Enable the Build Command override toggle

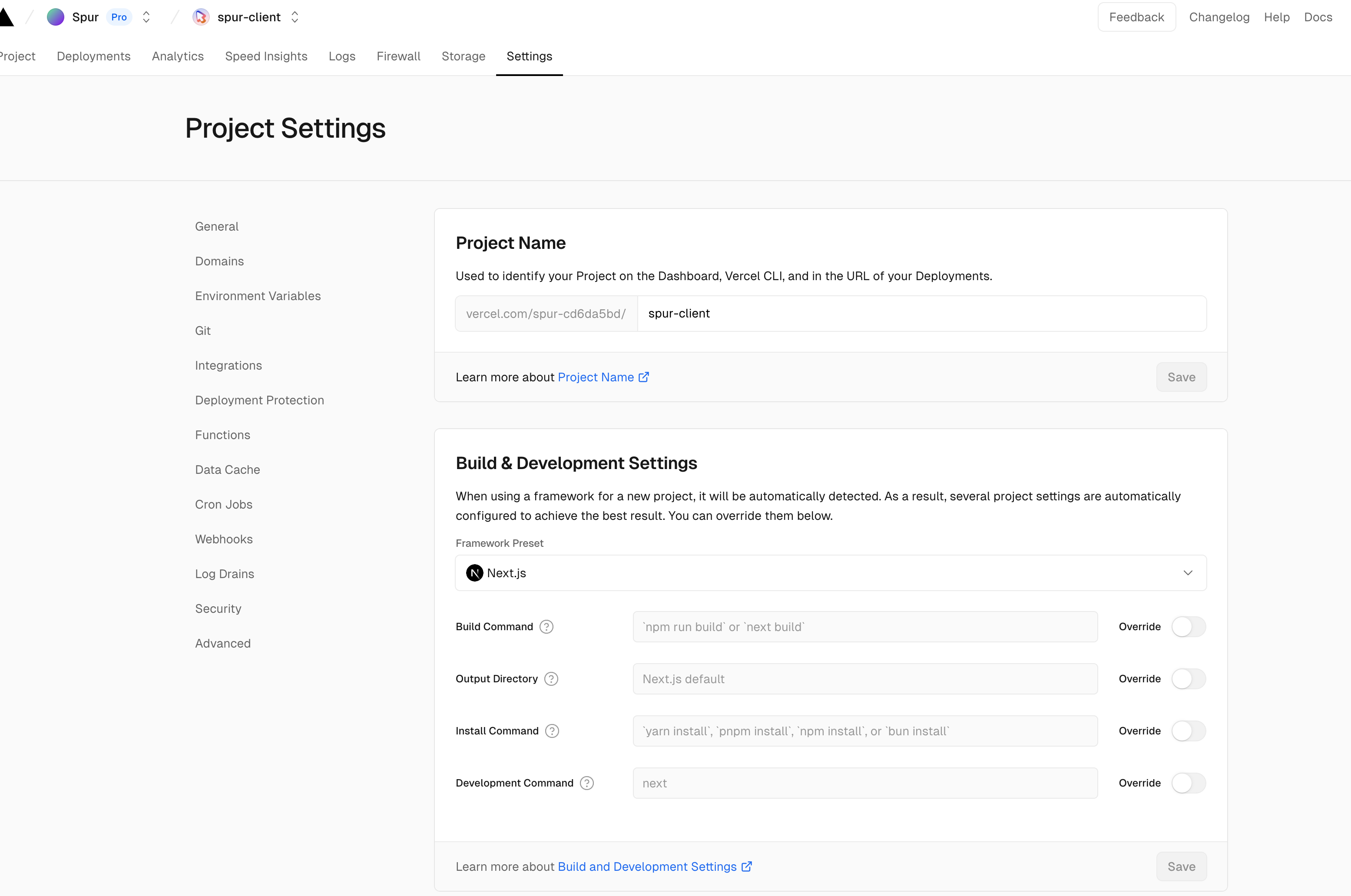click(1188, 627)
